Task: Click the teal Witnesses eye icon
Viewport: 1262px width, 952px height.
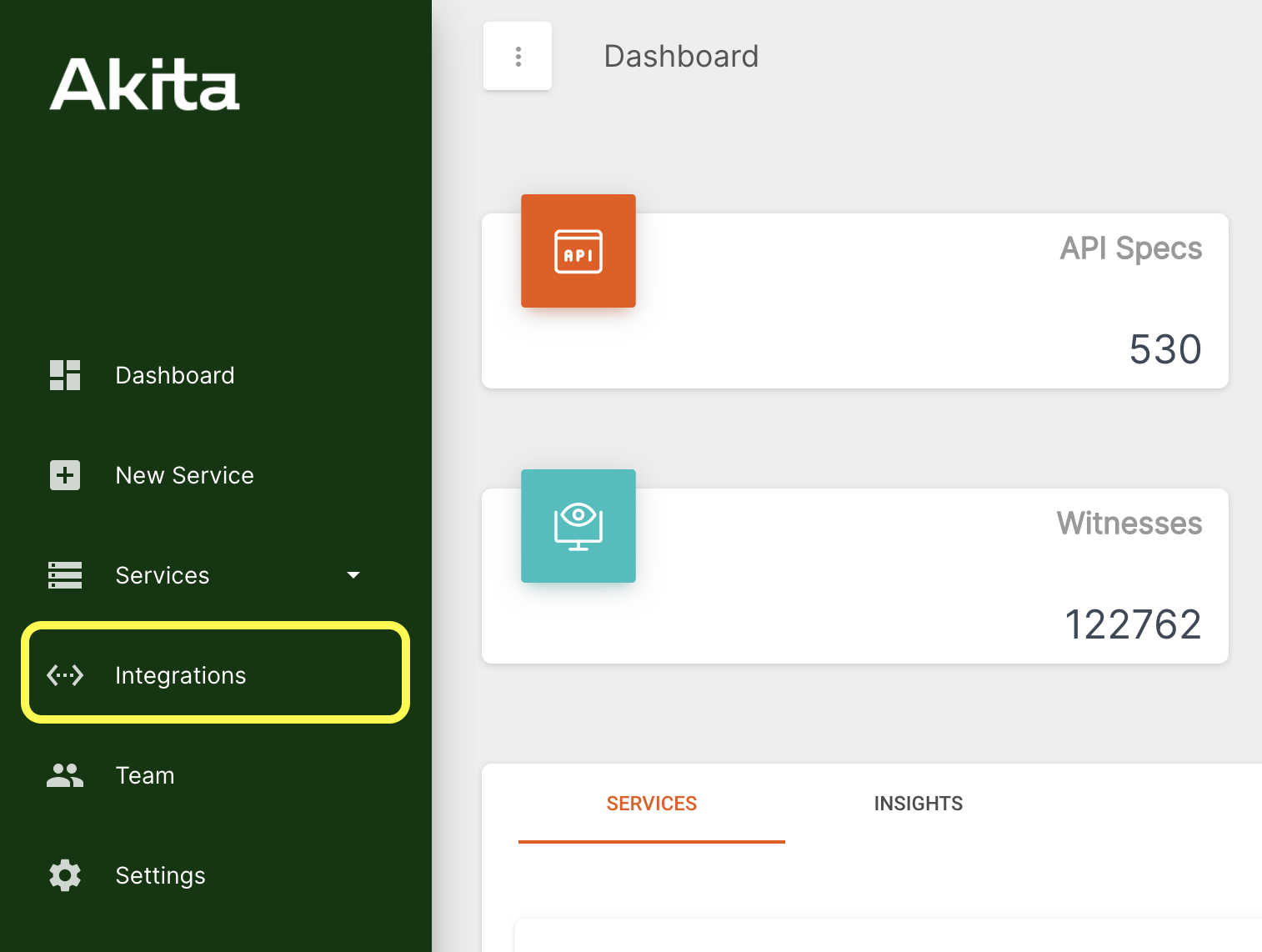Action: (x=578, y=526)
